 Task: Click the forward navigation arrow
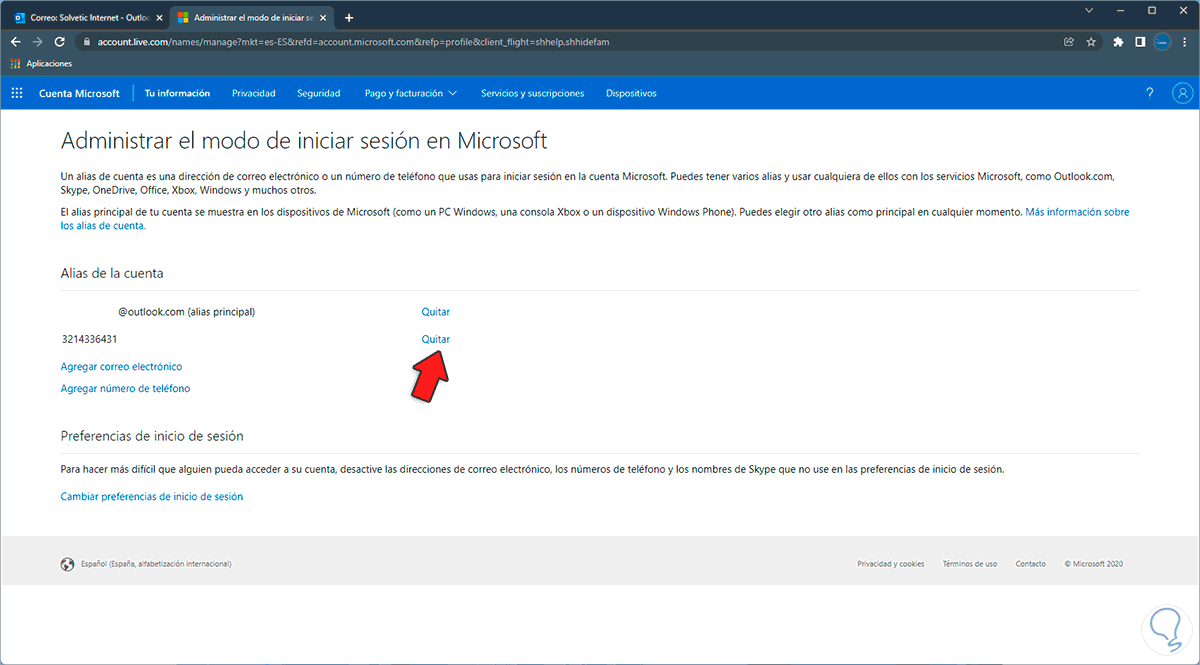coord(37,42)
